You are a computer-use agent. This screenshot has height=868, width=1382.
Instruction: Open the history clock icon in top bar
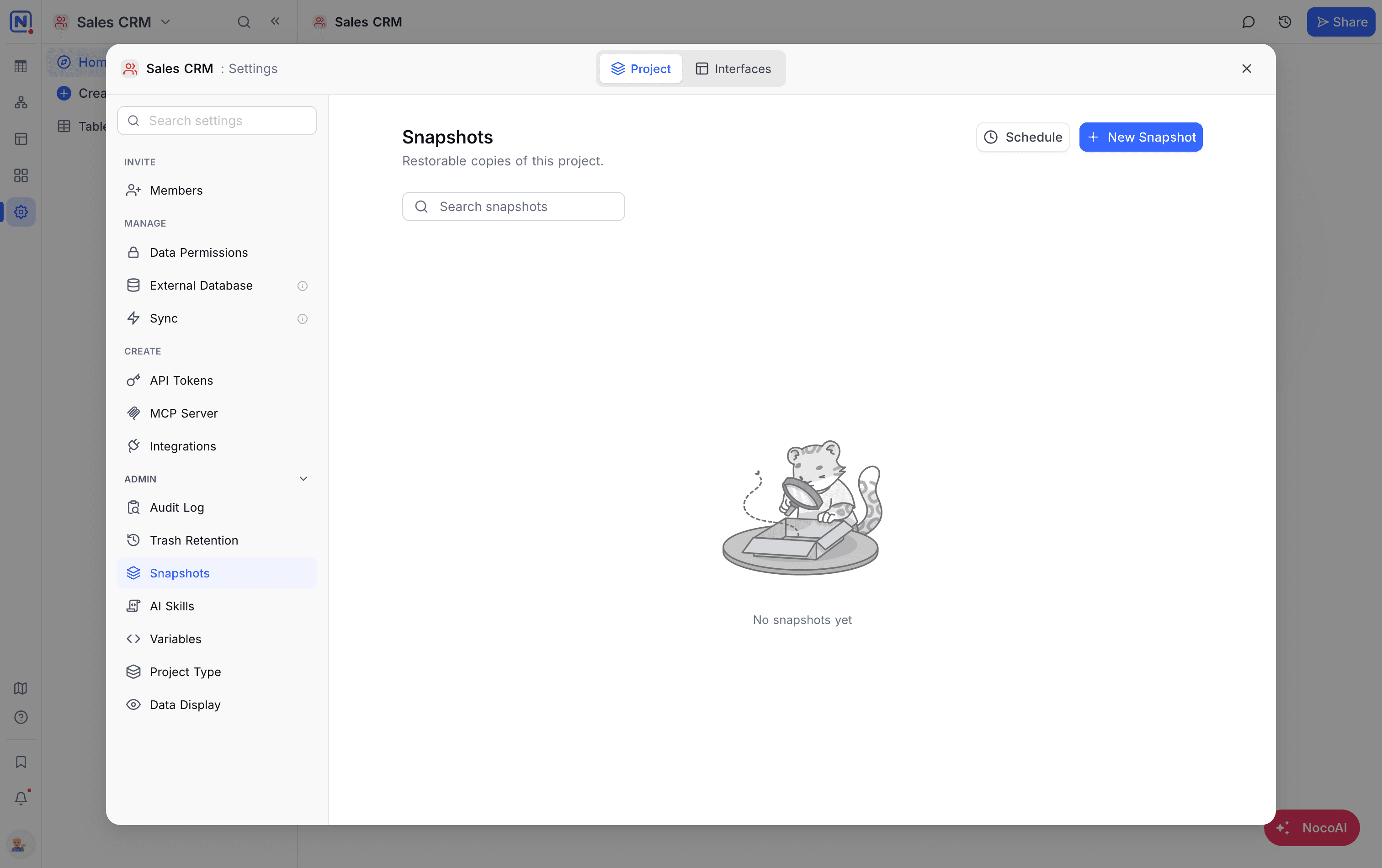1285,22
